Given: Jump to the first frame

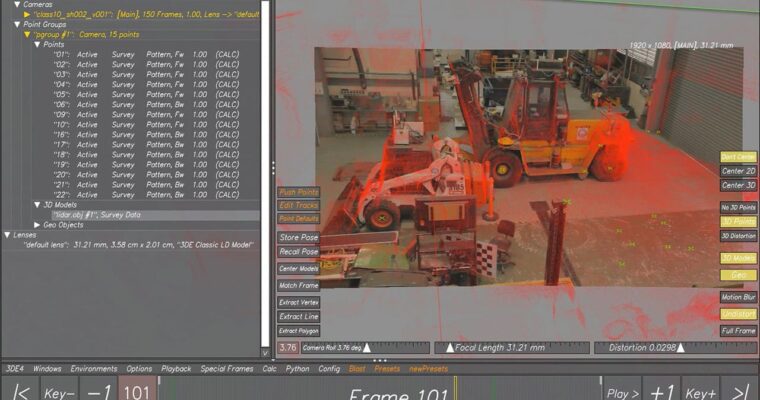Looking at the screenshot, I should point(19,391).
